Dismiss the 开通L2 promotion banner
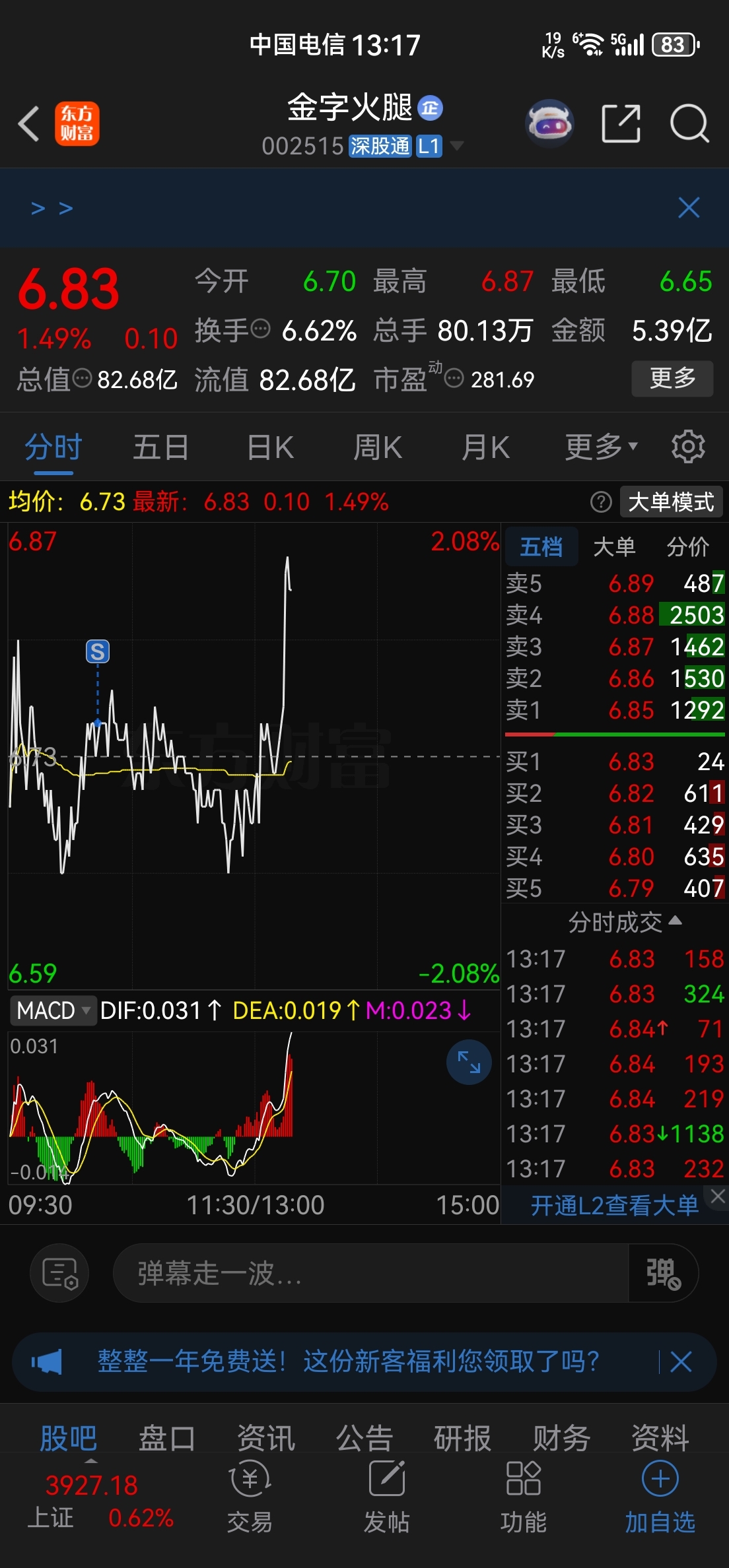 [718, 1195]
